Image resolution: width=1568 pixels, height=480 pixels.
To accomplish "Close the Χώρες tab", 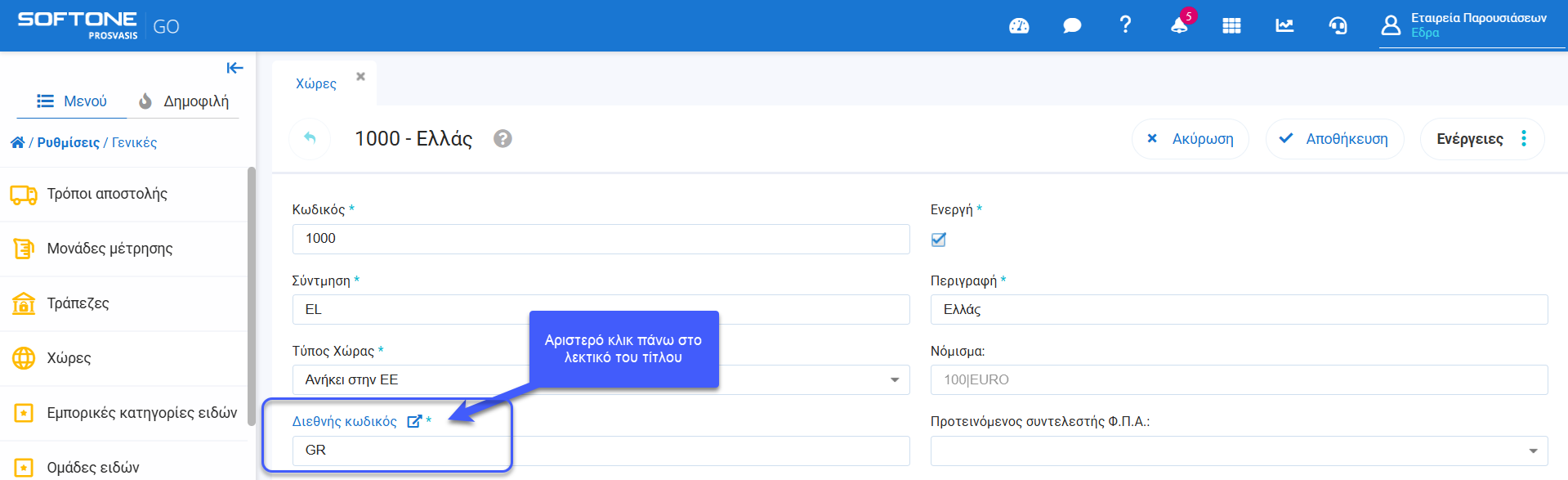I will (360, 77).
